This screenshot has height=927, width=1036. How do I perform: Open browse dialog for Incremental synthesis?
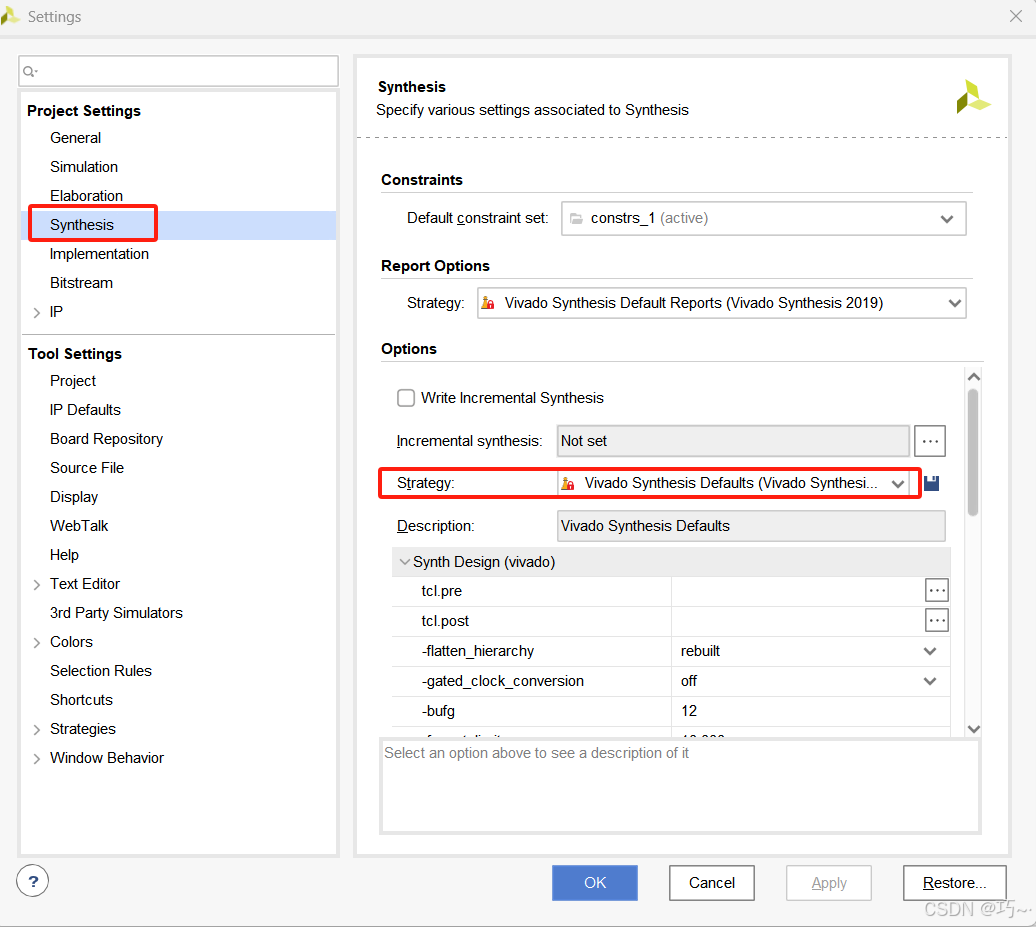click(930, 441)
